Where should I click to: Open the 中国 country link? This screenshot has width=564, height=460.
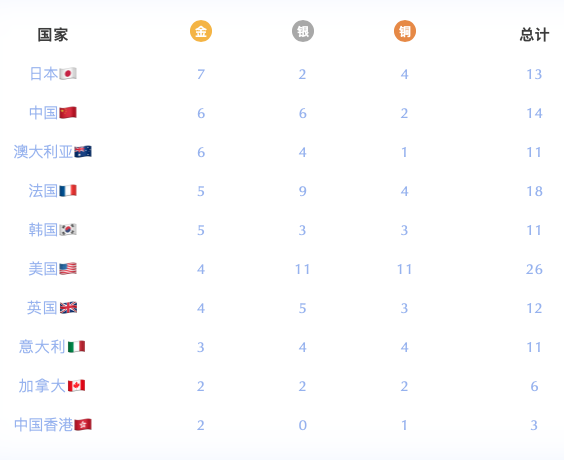pyautogui.click(x=44, y=113)
